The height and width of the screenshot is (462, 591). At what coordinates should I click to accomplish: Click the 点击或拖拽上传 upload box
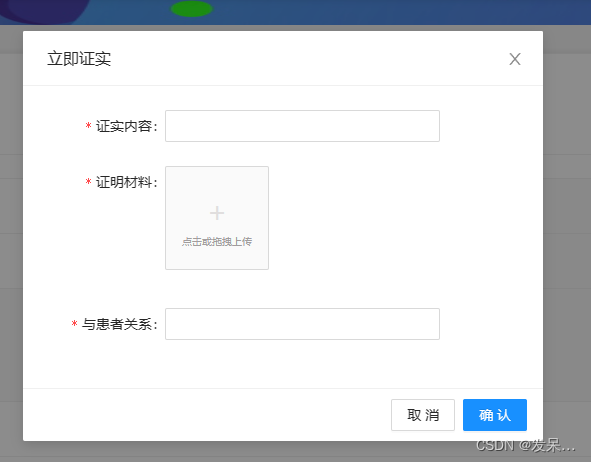[x=217, y=218]
